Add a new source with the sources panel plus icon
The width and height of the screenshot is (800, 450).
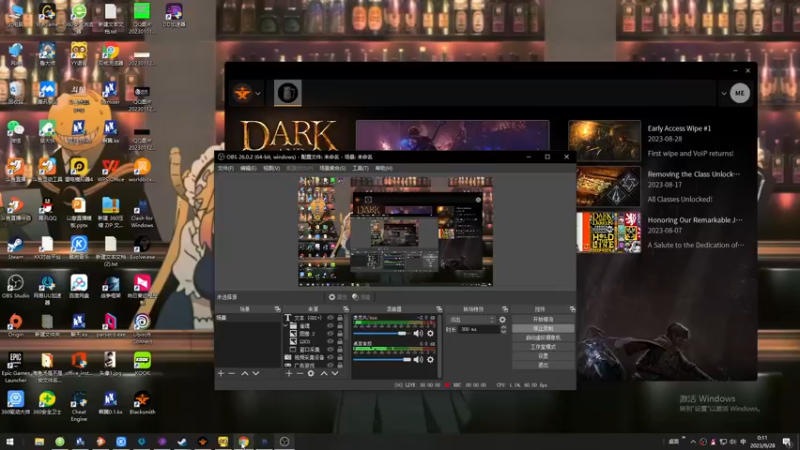(x=289, y=373)
